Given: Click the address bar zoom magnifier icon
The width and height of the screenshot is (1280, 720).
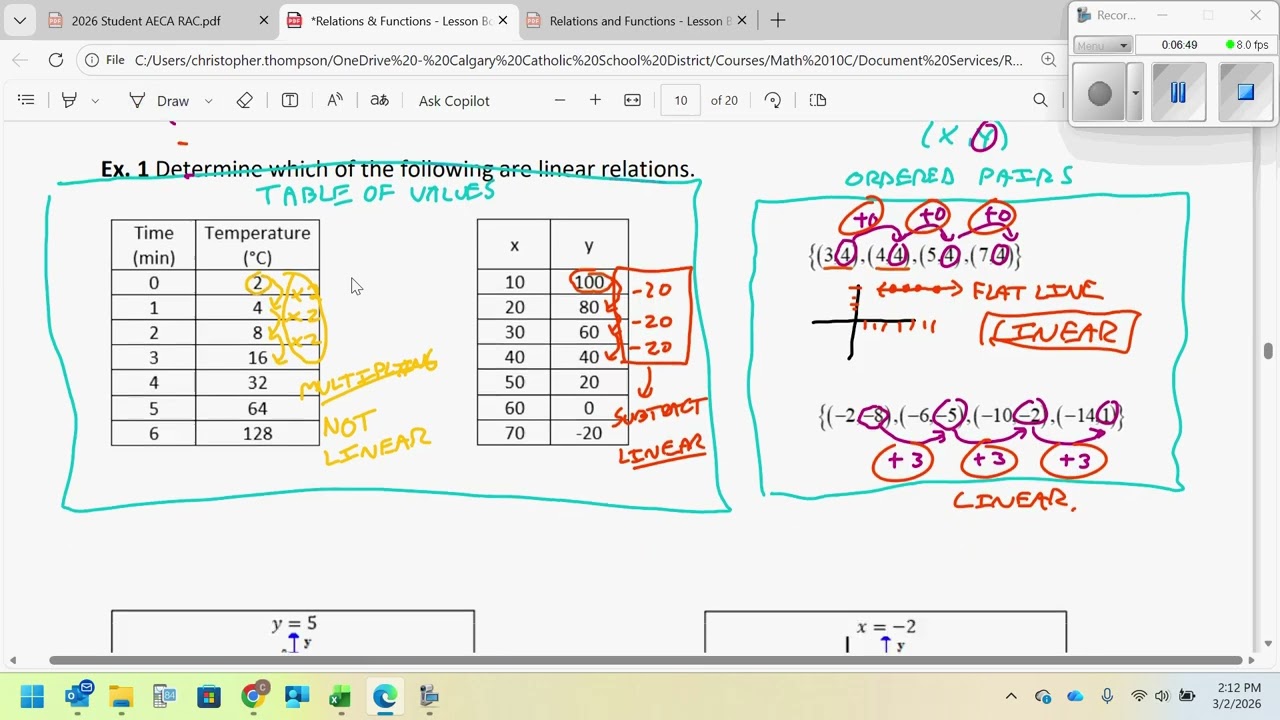Looking at the screenshot, I should point(1048,60).
